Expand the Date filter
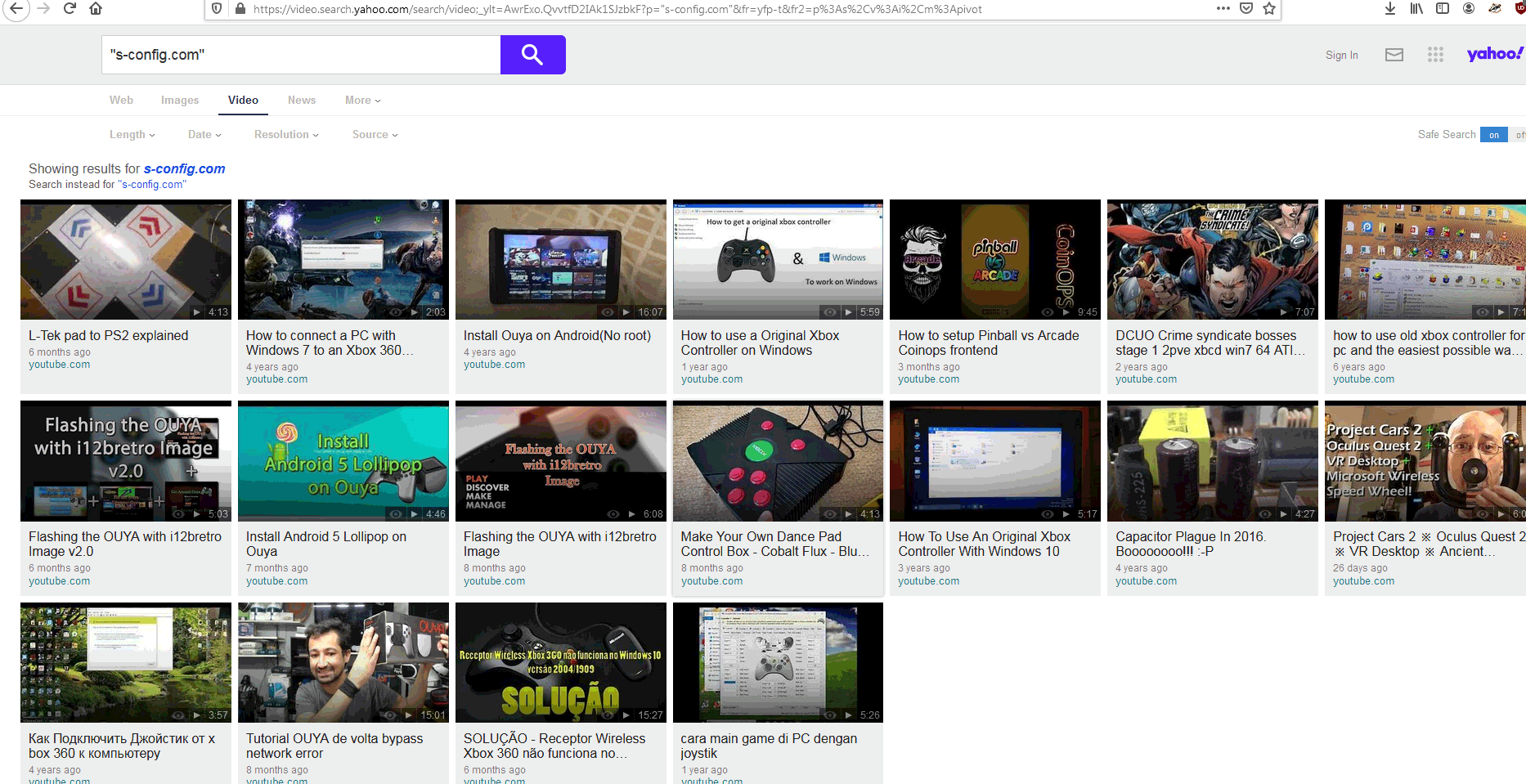Image resolution: width=1526 pixels, height=784 pixels. (x=204, y=134)
